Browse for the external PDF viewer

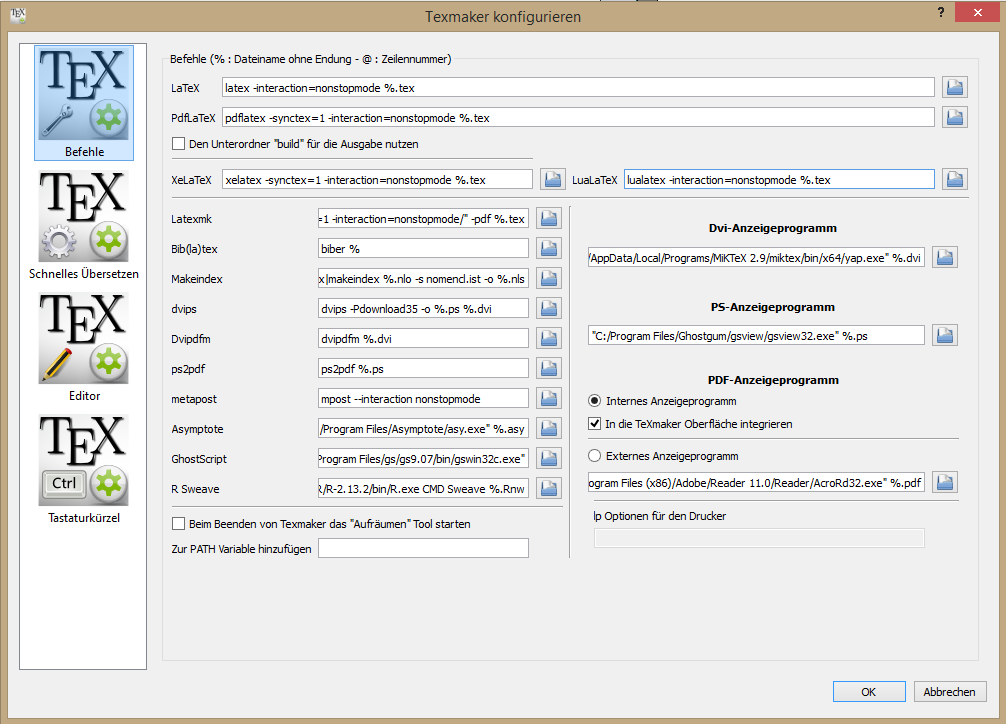pyautogui.click(x=944, y=482)
